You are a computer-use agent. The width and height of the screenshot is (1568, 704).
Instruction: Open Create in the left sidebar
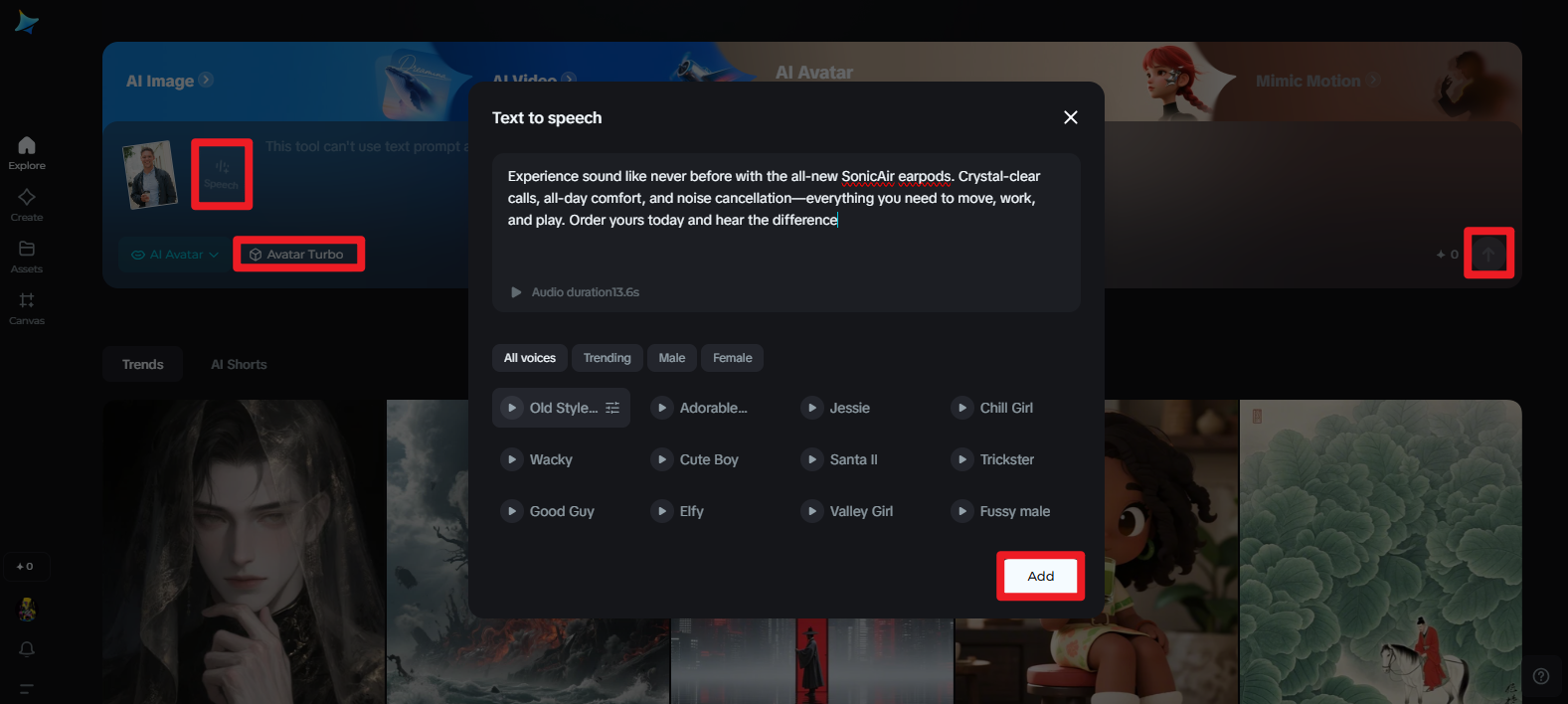(27, 205)
